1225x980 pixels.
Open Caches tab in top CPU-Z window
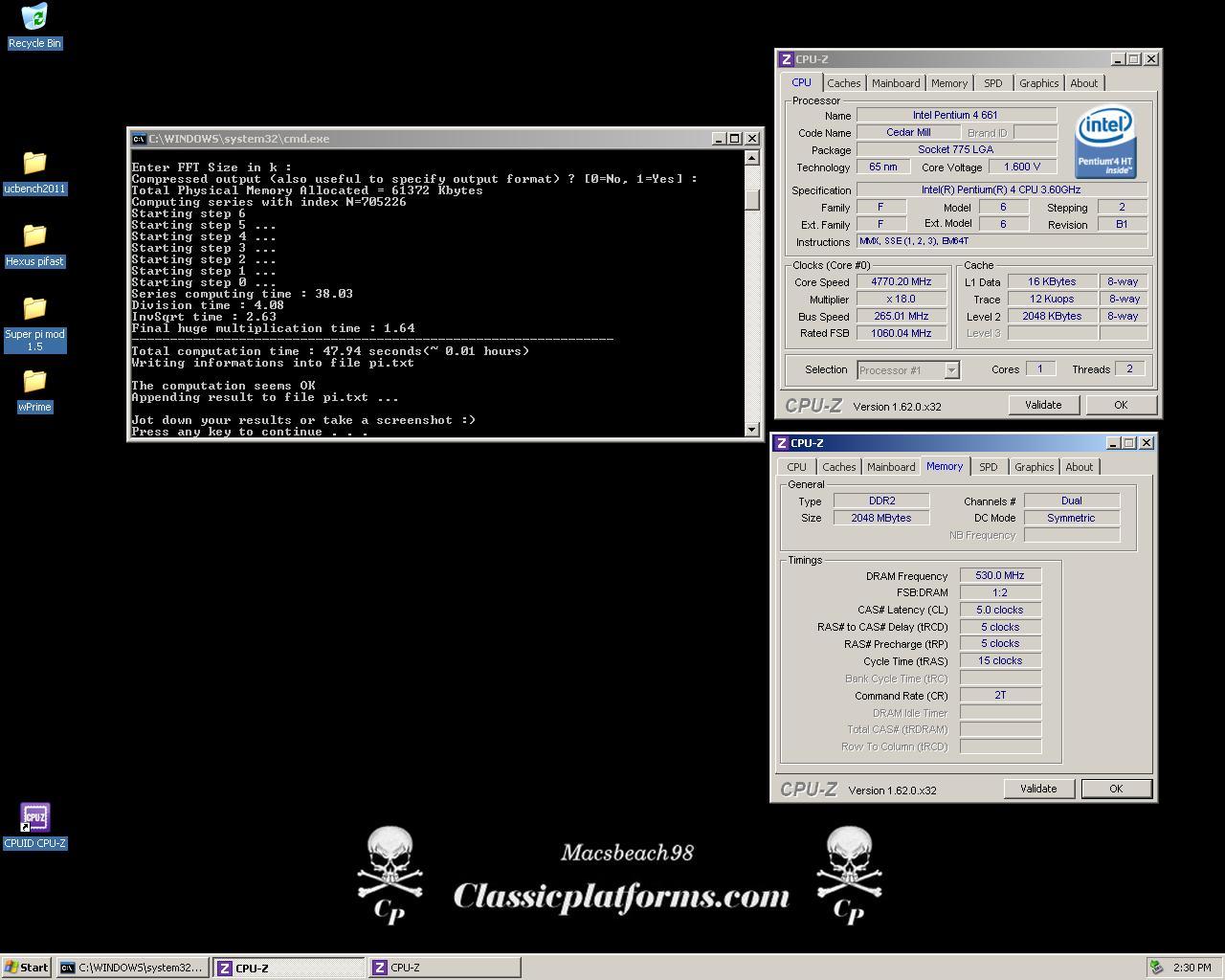coord(843,83)
